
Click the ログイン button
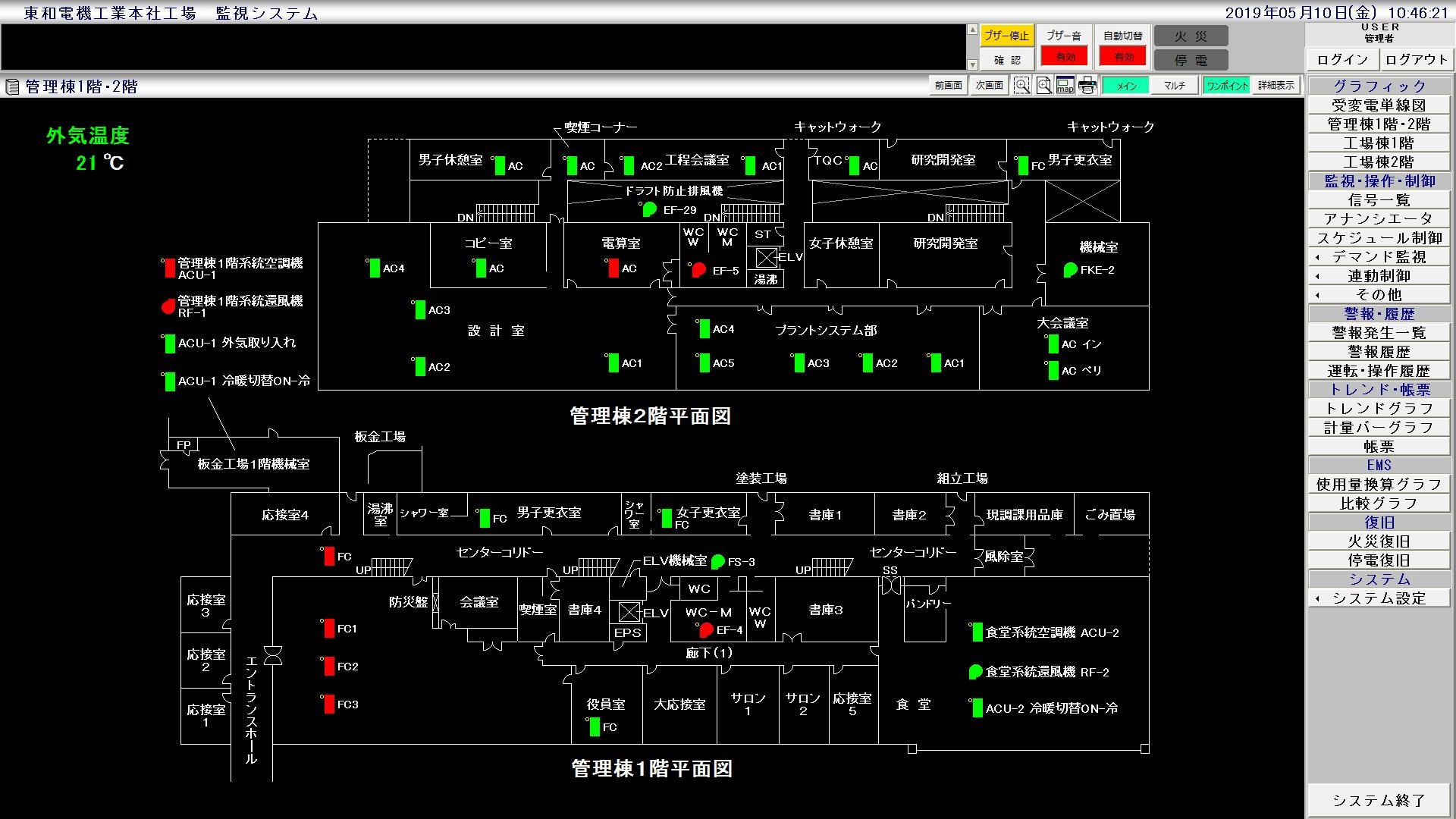[x=1342, y=59]
